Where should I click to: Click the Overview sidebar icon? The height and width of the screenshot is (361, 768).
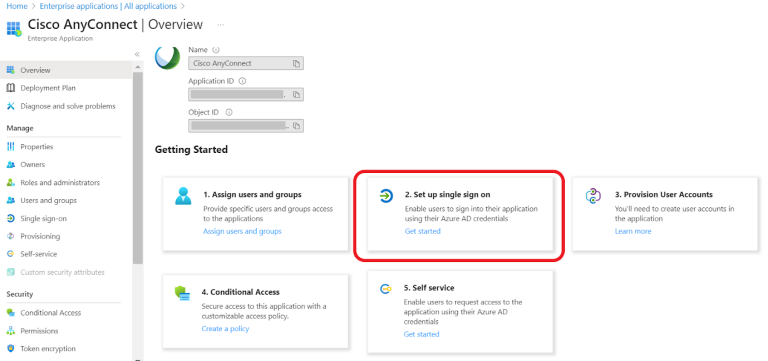pos(11,70)
